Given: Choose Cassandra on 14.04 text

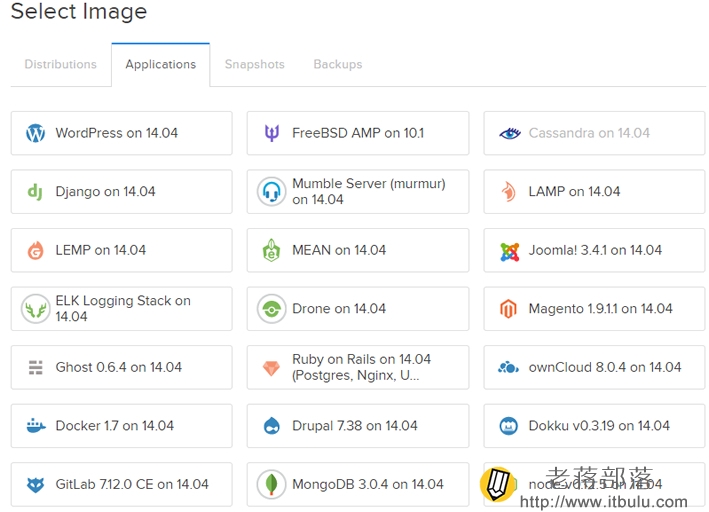Looking at the screenshot, I should (589, 133).
